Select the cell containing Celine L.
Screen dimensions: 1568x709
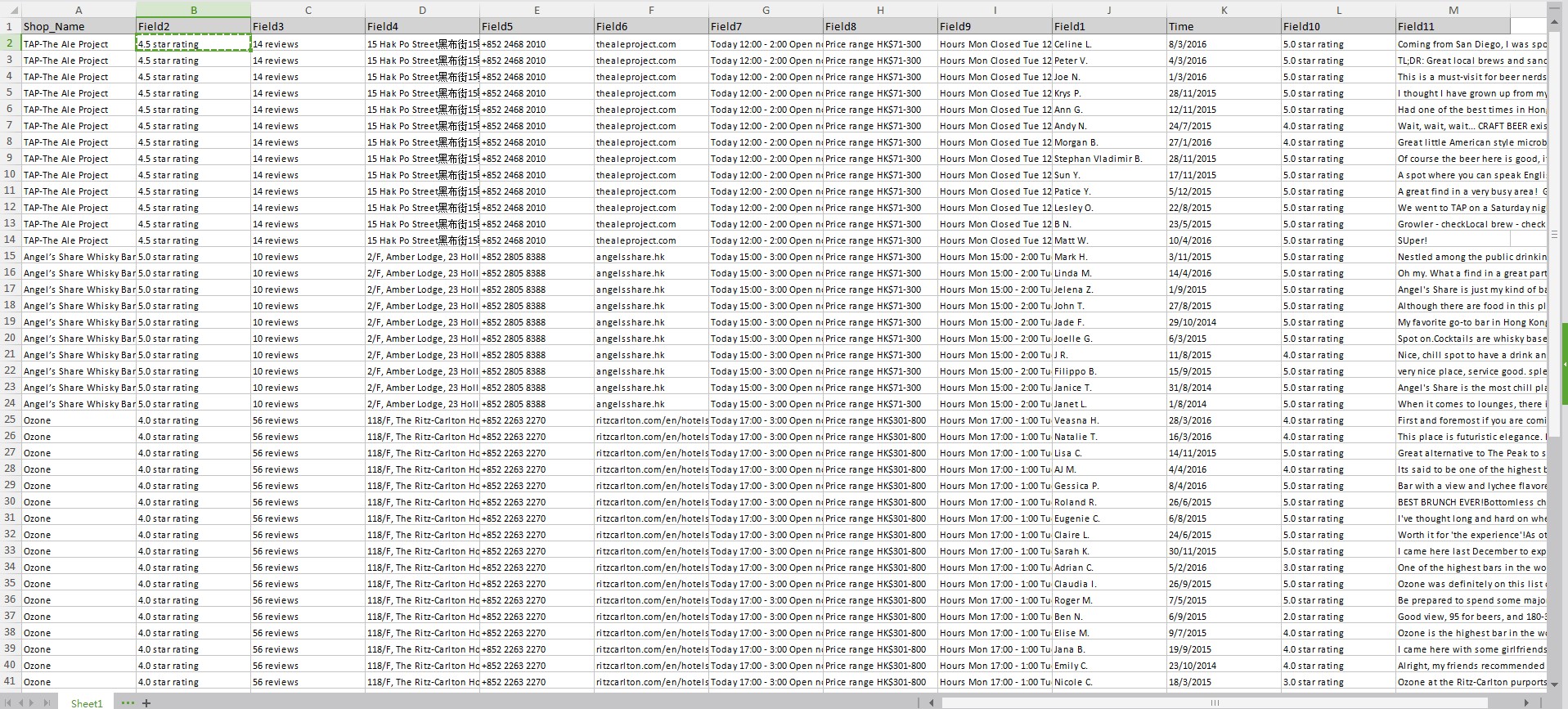click(x=1110, y=44)
